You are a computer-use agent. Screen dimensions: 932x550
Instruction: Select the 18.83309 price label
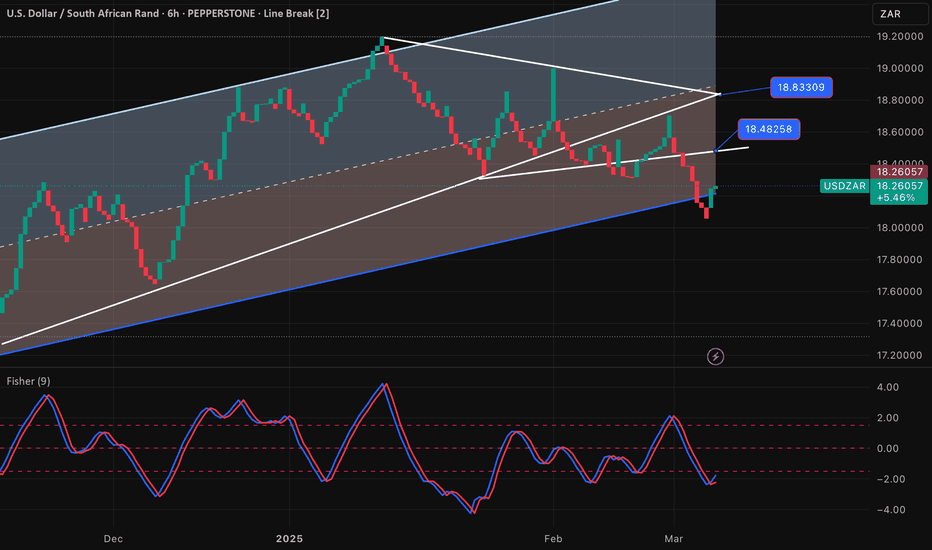[x=801, y=87]
